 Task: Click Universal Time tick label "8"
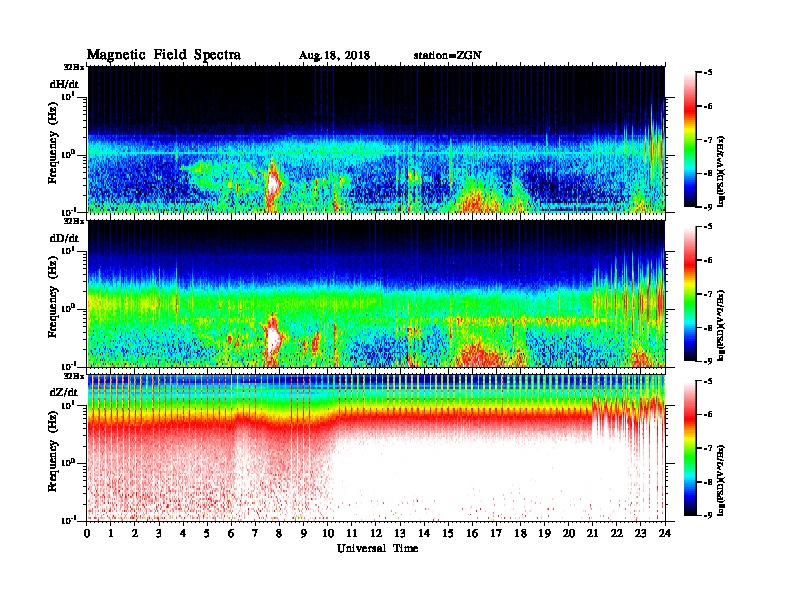pyautogui.click(x=279, y=533)
